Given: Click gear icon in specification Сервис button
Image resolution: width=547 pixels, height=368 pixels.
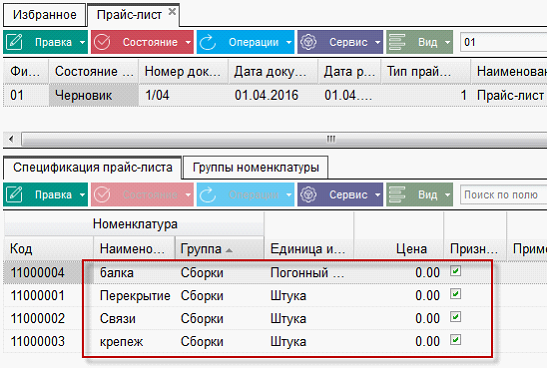Looking at the screenshot, I should [308, 195].
